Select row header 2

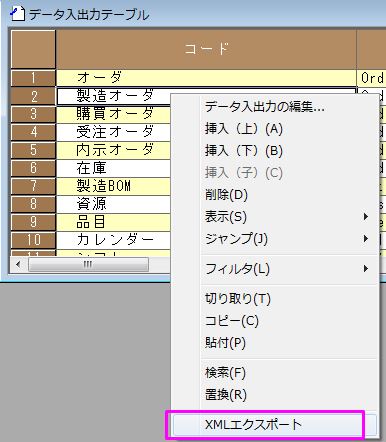pyautogui.click(x=33, y=96)
